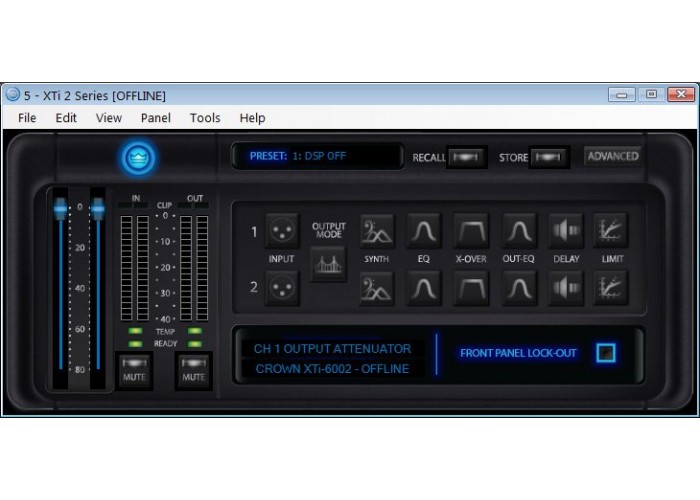The width and height of the screenshot is (700, 500).
Task: Open channel 1 EQ module
Action: click(x=423, y=231)
